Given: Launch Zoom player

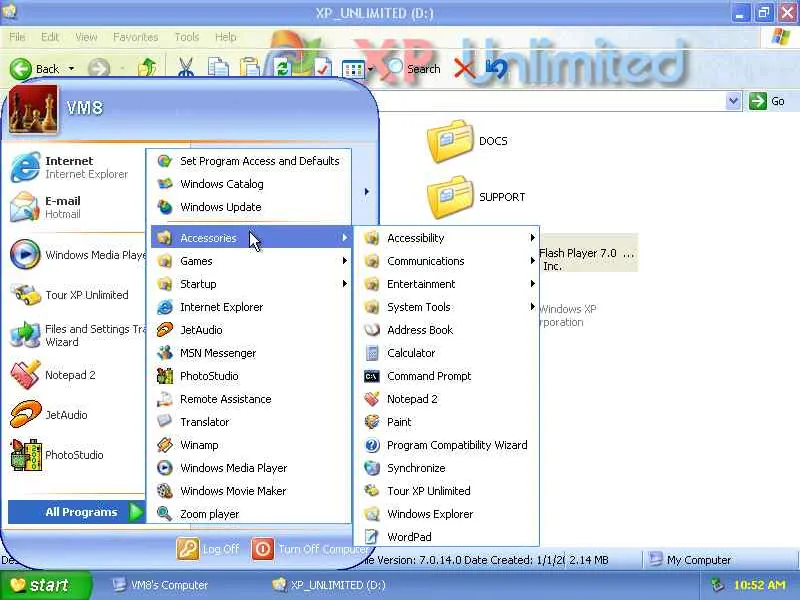Looking at the screenshot, I should click(251, 513).
